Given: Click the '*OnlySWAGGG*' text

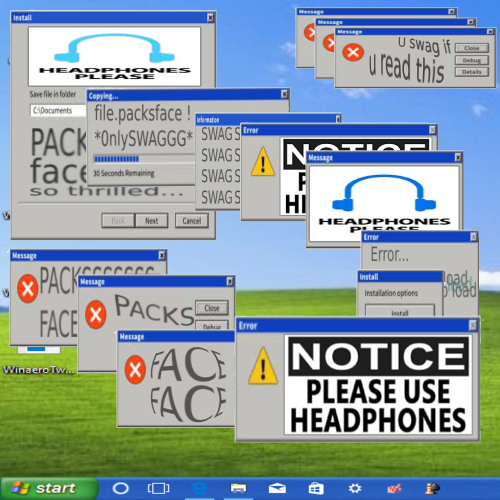Looking at the screenshot, I should (x=144, y=139).
